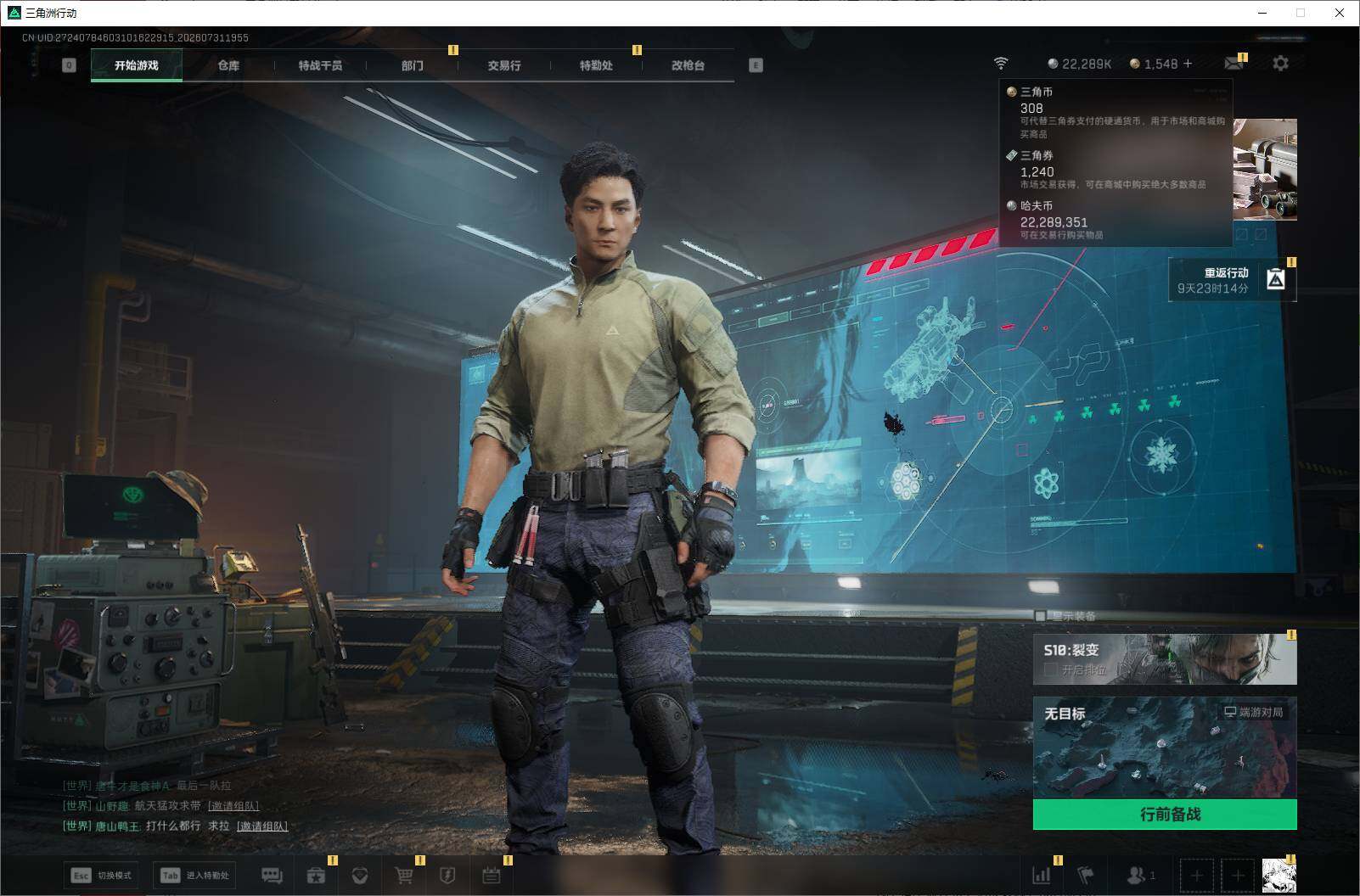Open the 改枪台 tab
Viewport: 1360px width, 896px height.
pyautogui.click(x=688, y=65)
